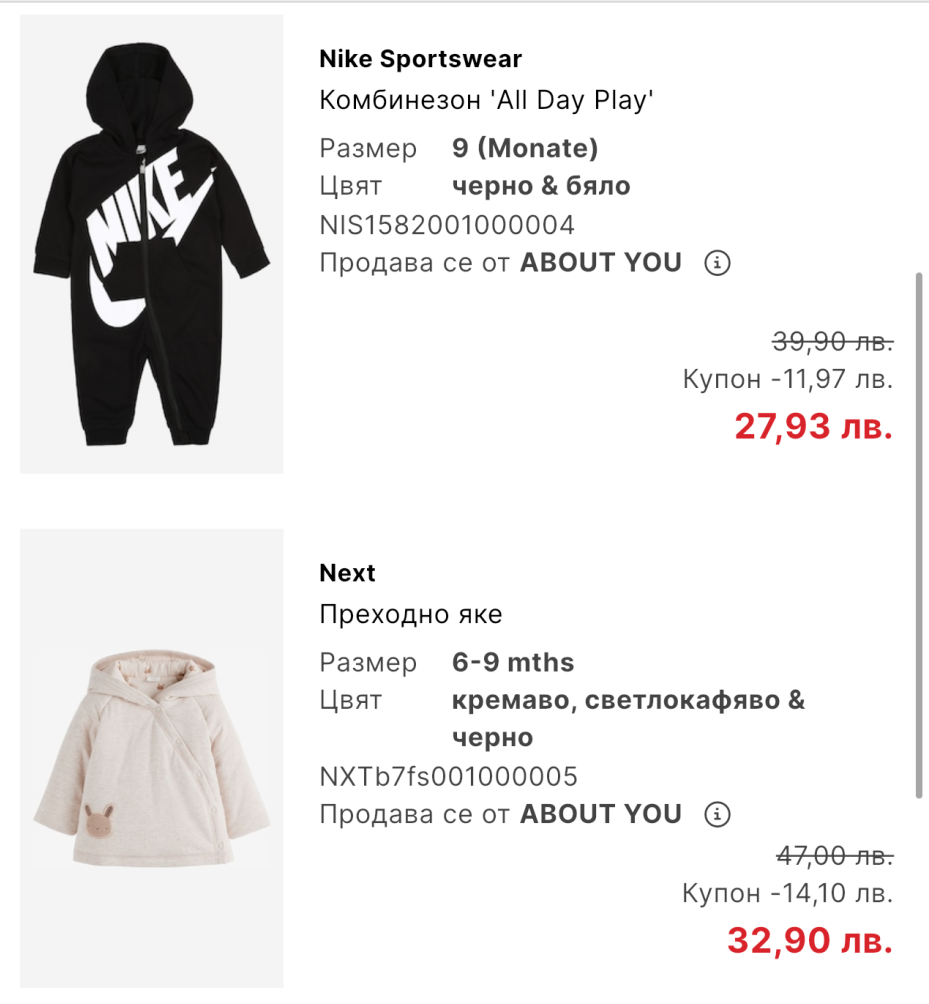Image resolution: width=929 pixels, height=1004 pixels.
Task: Click the crossed-out 47,00 лв. price
Action: click(x=834, y=856)
